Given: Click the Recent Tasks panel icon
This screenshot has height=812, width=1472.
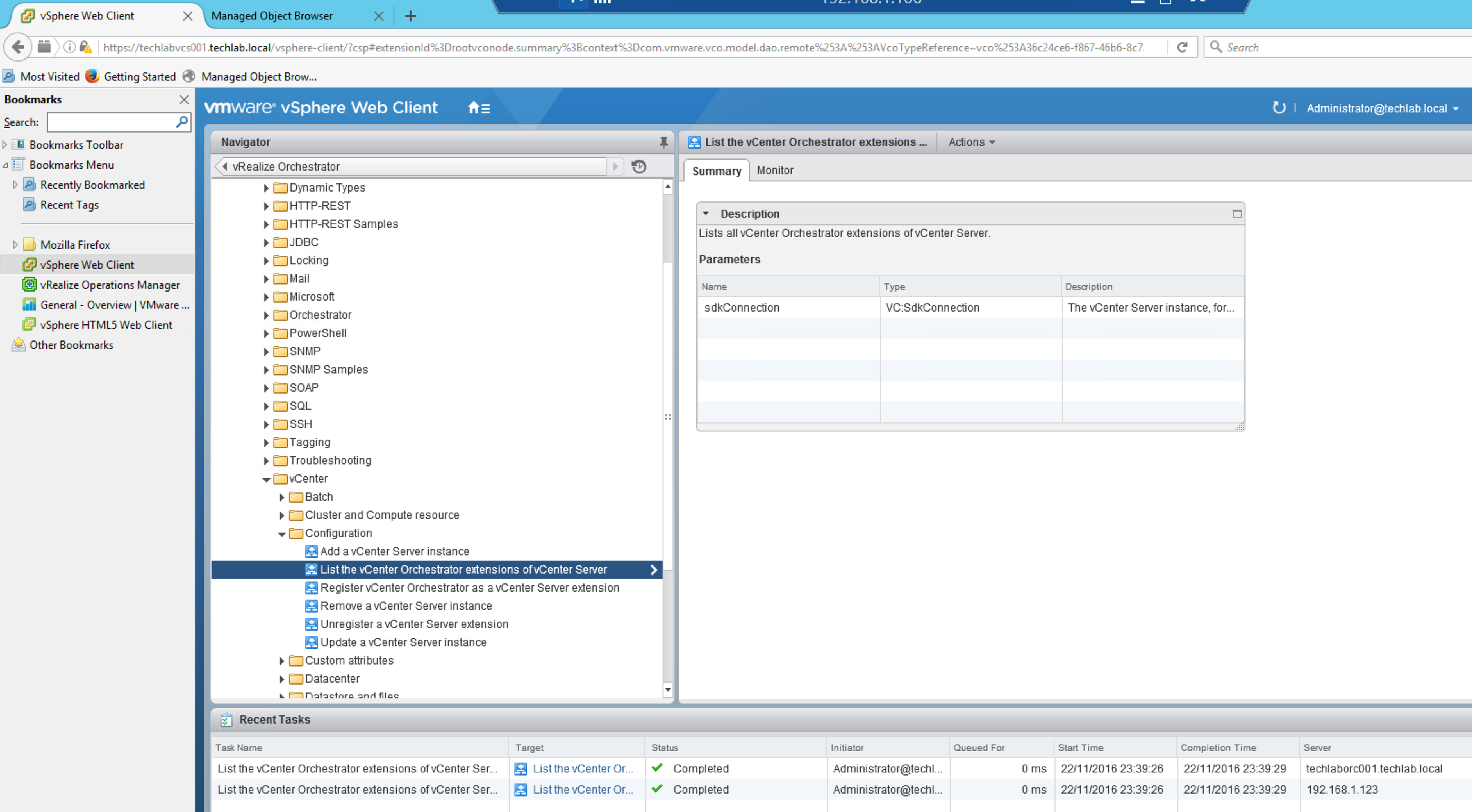Looking at the screenshot, I should (x=226, y=720).
